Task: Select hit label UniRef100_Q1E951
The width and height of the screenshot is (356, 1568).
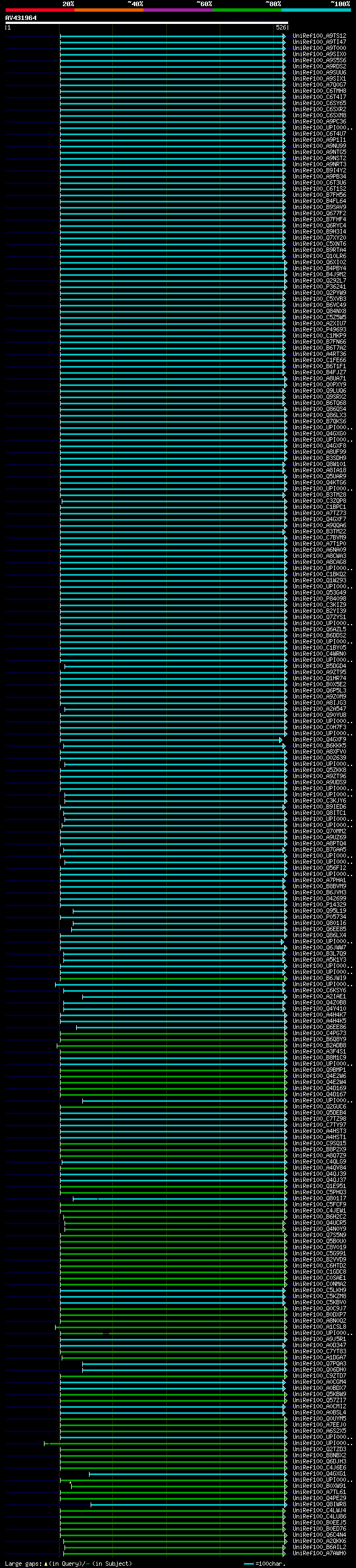Action: tap(319, 1186)
